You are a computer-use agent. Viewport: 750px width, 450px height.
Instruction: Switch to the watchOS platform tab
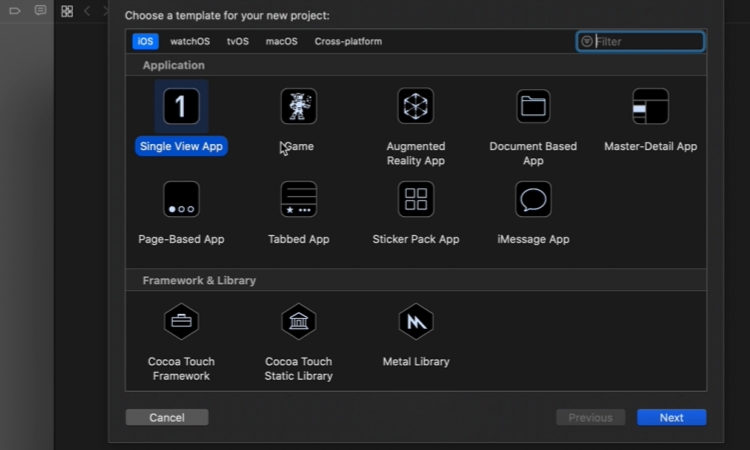tap(190, 41)
